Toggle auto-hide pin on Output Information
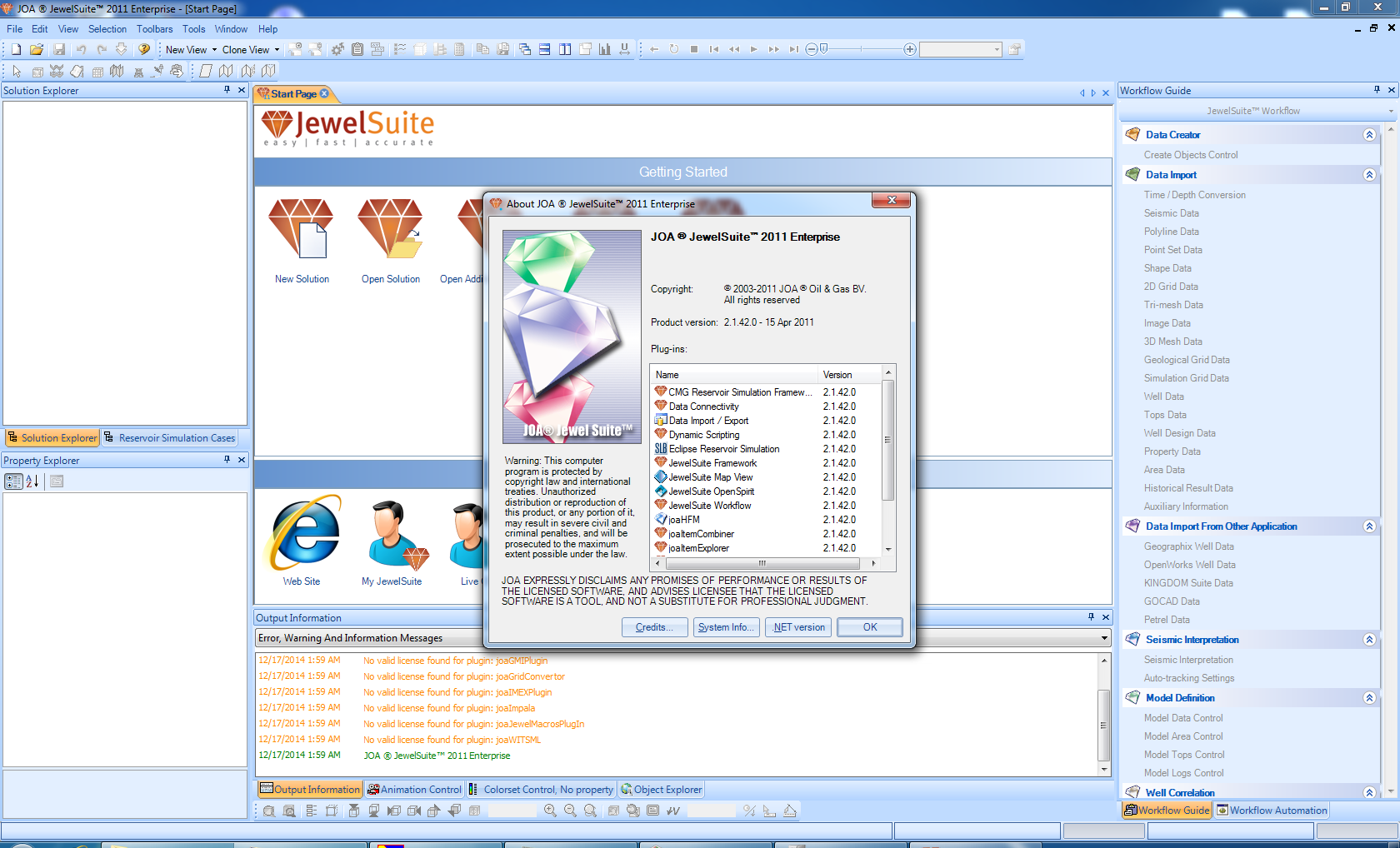 (x=1091, y=617)
